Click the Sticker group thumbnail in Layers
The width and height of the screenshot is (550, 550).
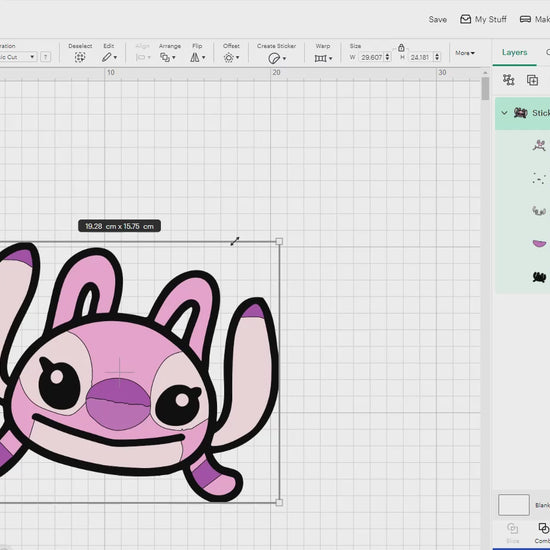coord(521,113)
